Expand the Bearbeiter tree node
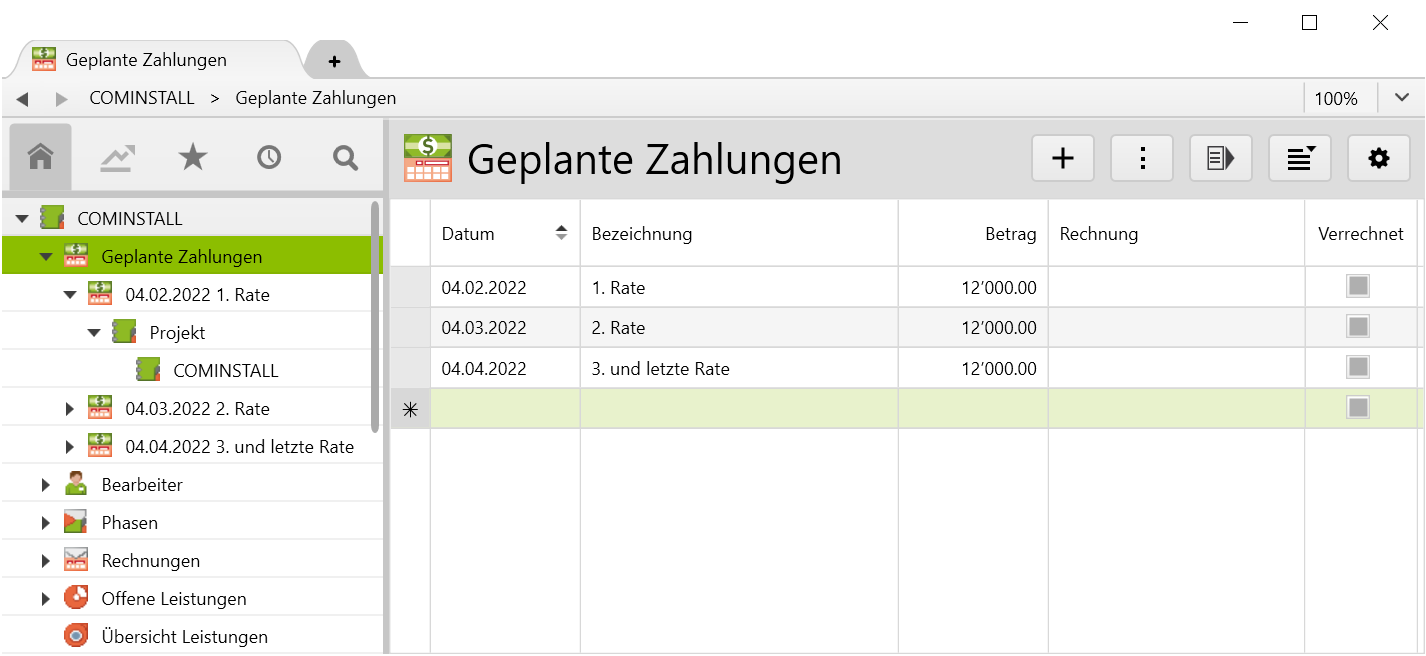 44,484
